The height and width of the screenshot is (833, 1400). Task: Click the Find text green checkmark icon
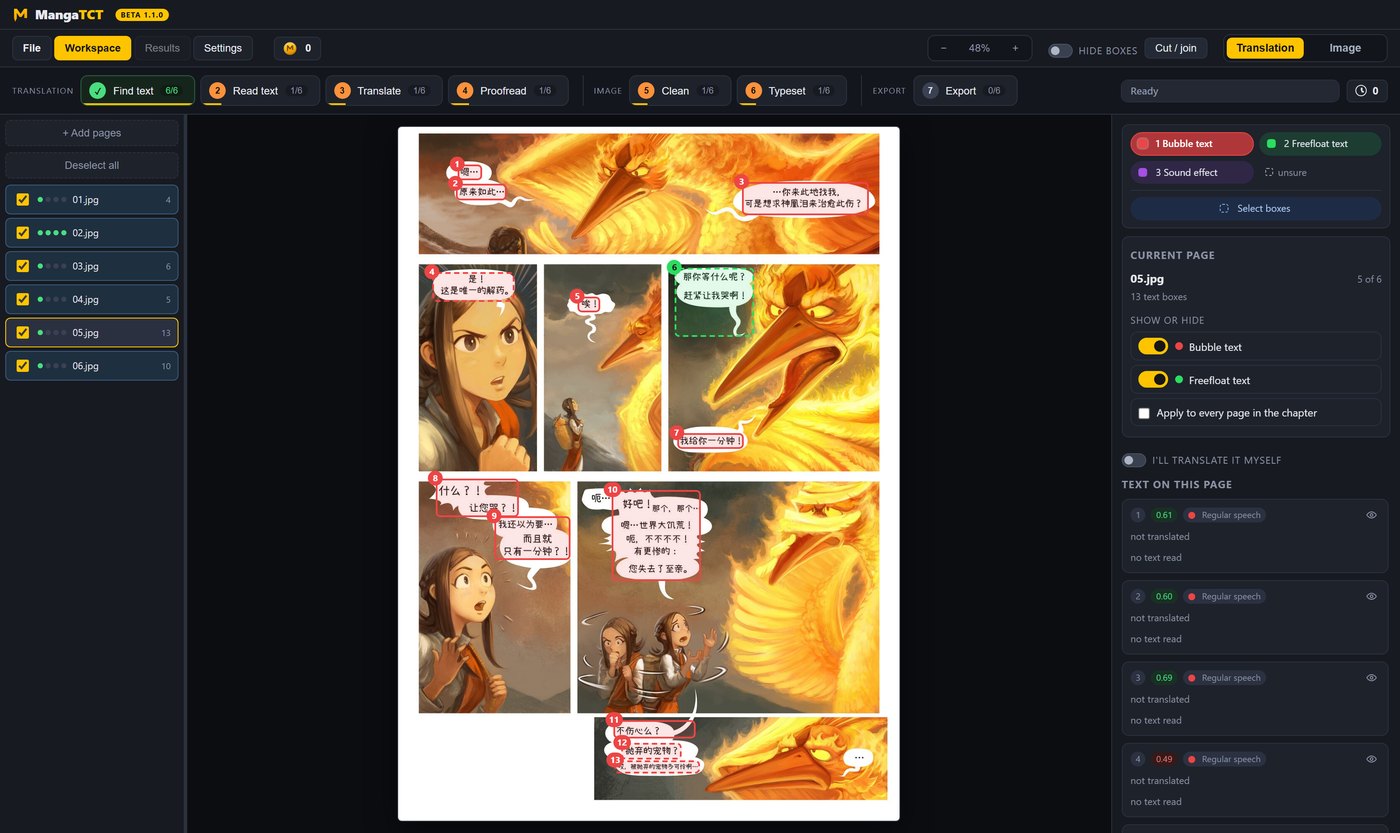(97, 91)
